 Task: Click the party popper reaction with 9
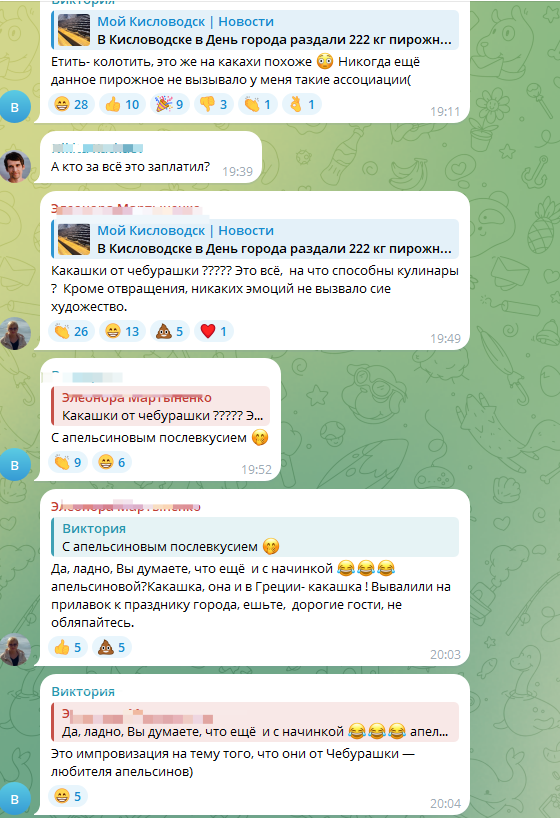[170, 104]
